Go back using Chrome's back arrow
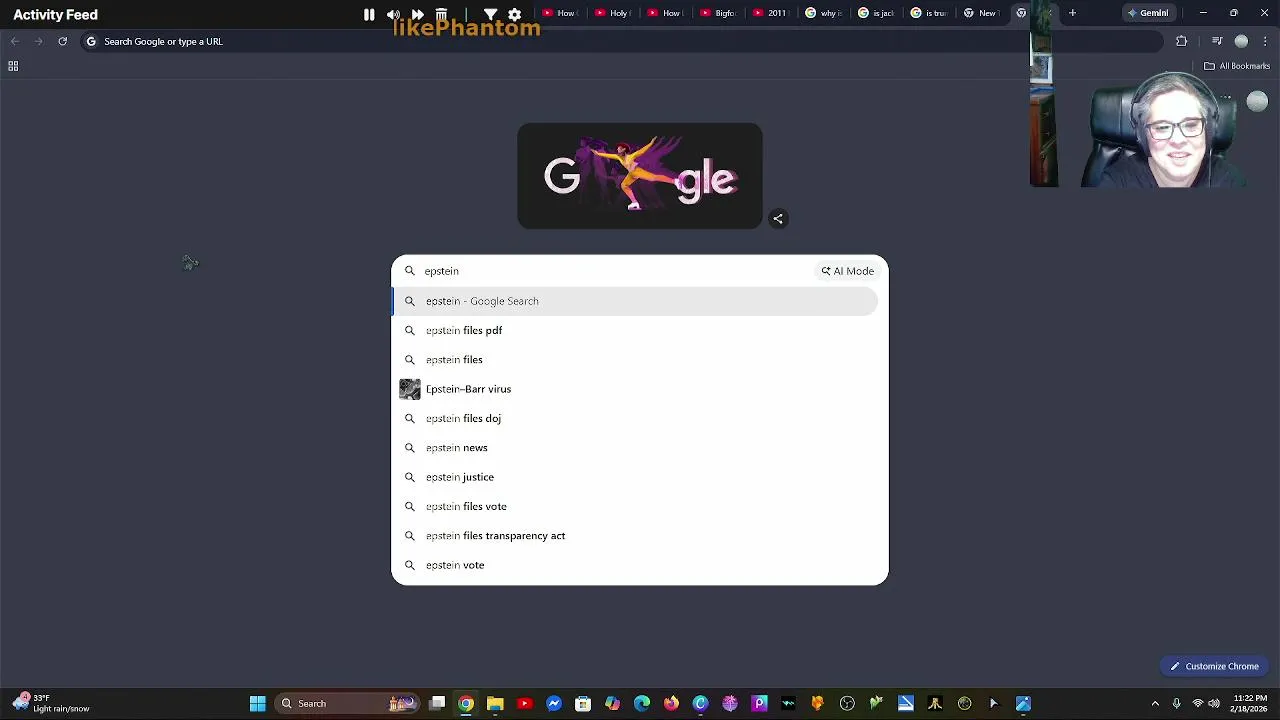 [x=15, y=41]
